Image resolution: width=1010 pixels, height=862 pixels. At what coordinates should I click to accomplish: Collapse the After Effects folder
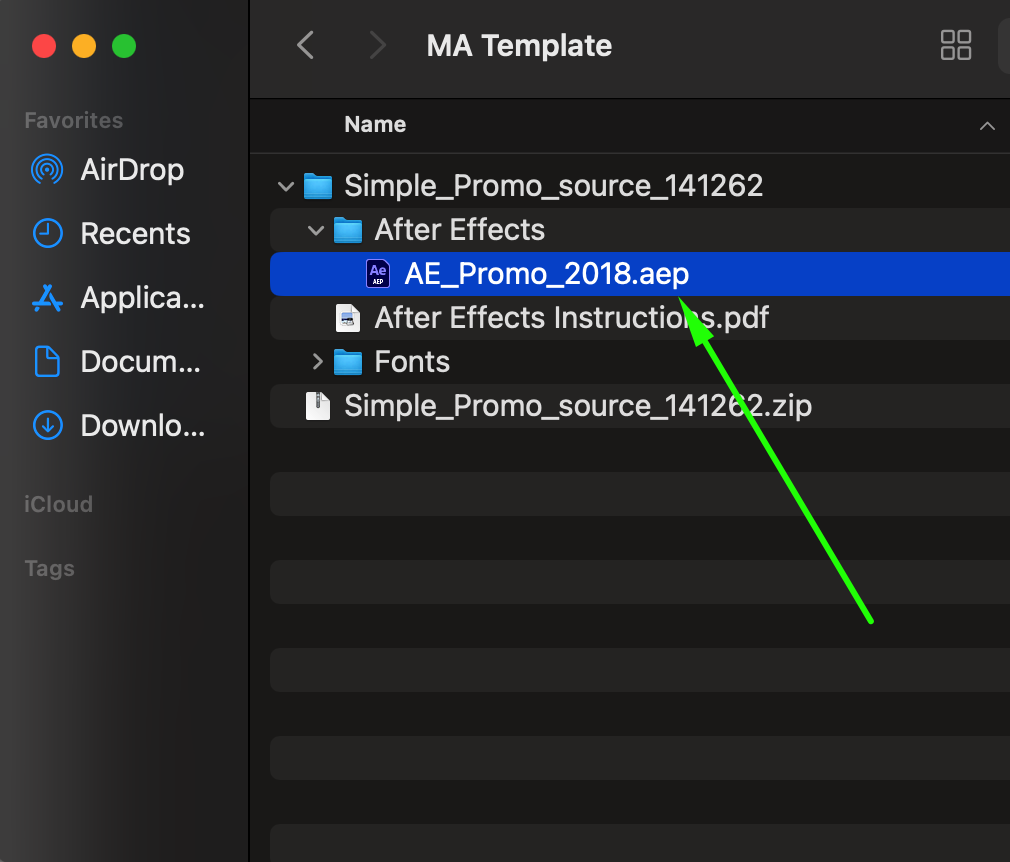tap(316, 230)
